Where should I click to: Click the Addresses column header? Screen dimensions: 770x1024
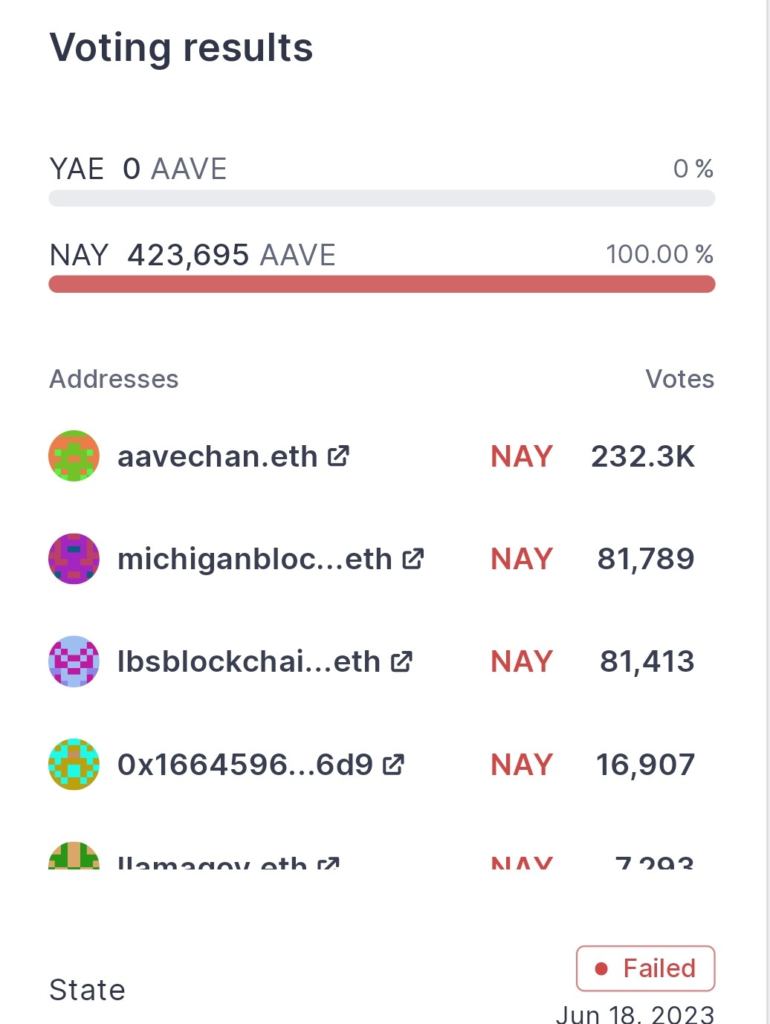[x=114, y=379]
